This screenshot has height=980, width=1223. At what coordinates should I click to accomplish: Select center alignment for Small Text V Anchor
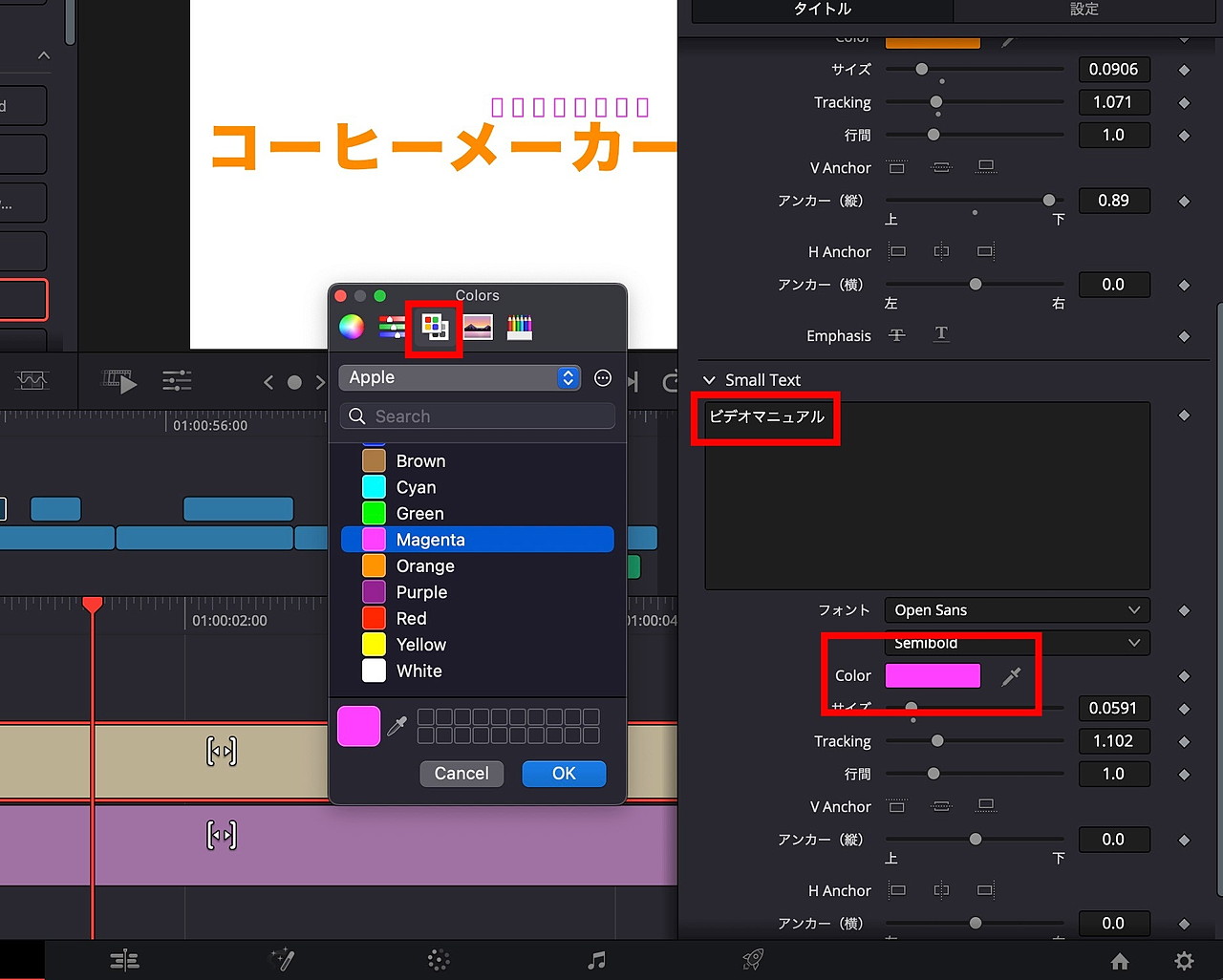click(x=941, y=806)
